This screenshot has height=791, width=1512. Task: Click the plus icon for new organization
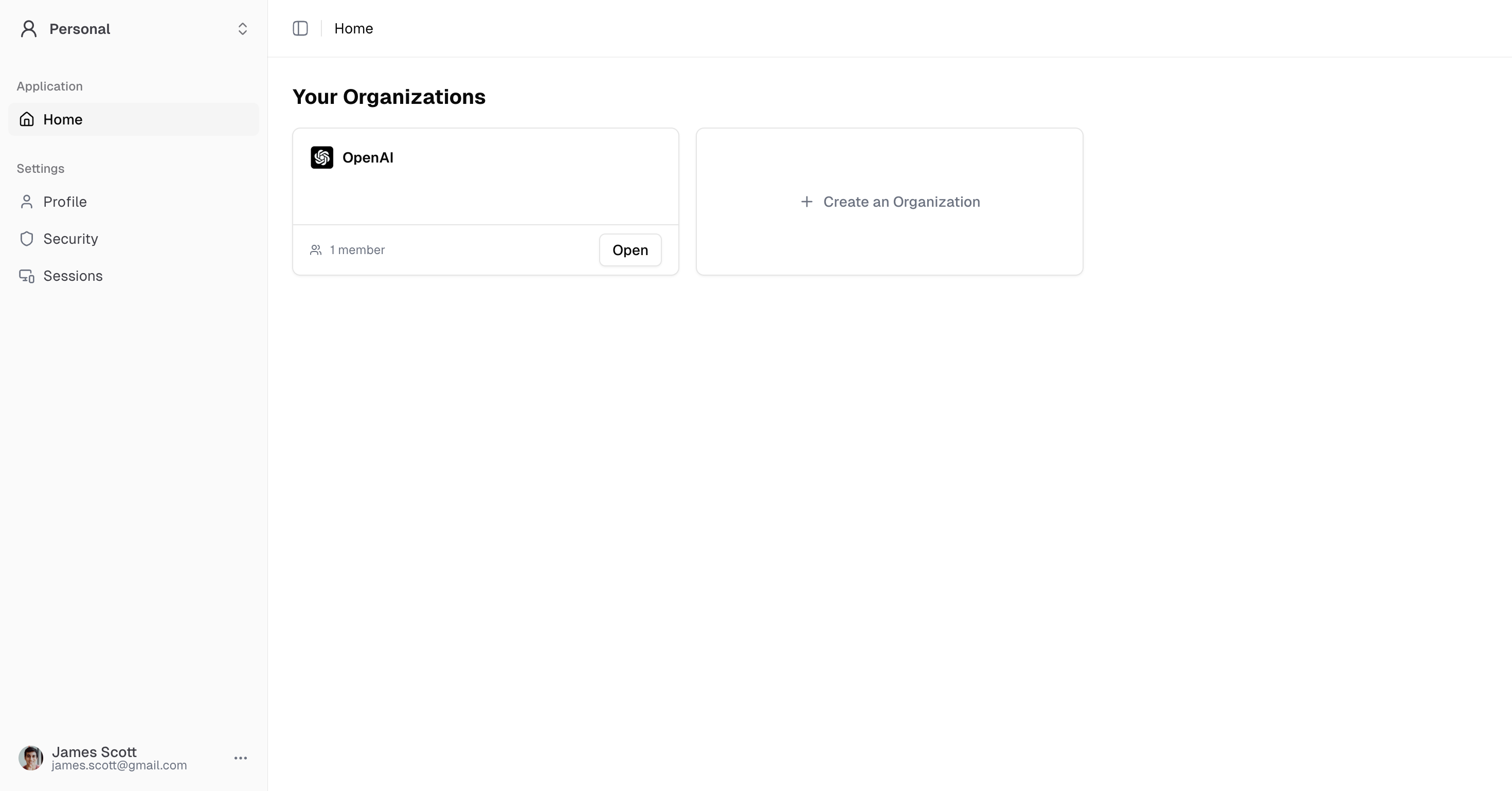tap(806, 202)
